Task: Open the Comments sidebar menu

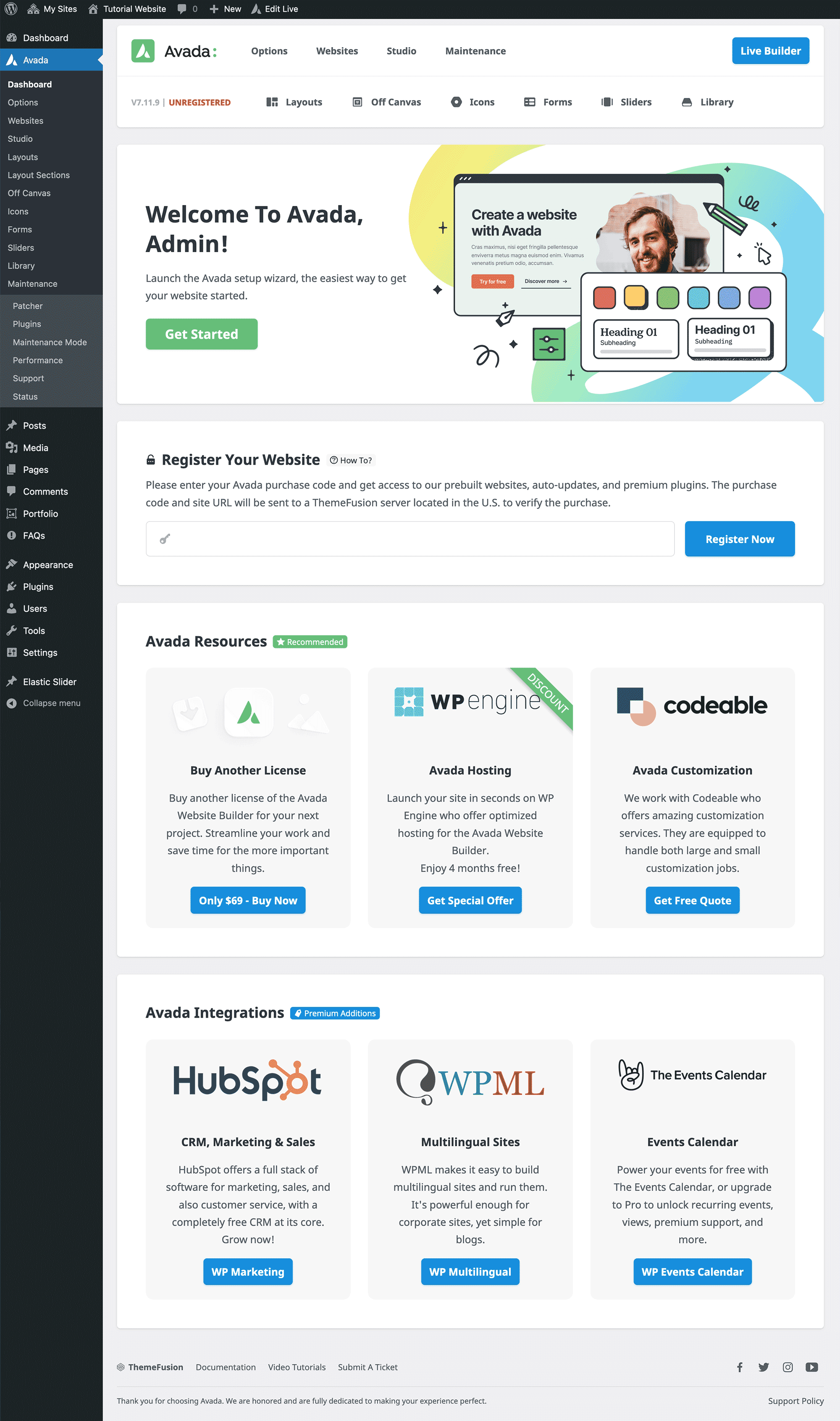Action: coord(52,492)
